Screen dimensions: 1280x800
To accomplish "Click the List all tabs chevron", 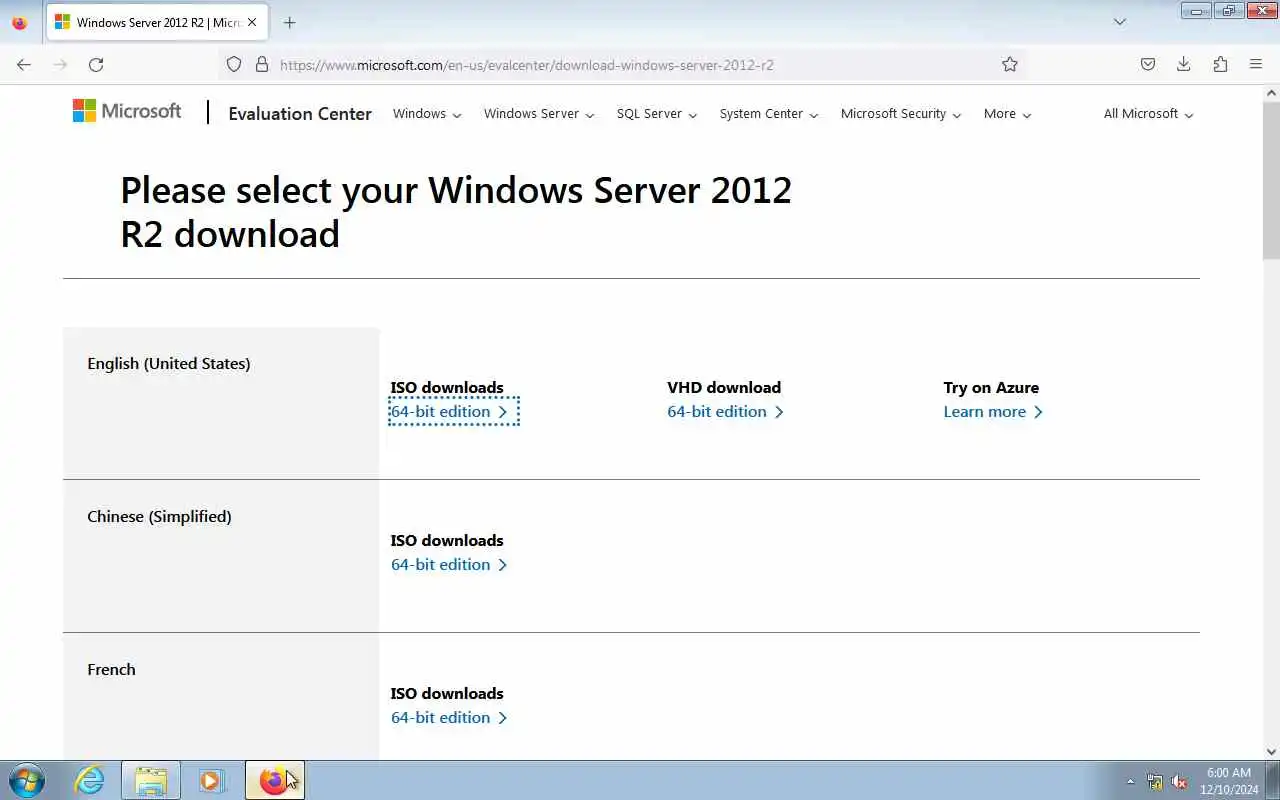I will (x=1120, y=22).
